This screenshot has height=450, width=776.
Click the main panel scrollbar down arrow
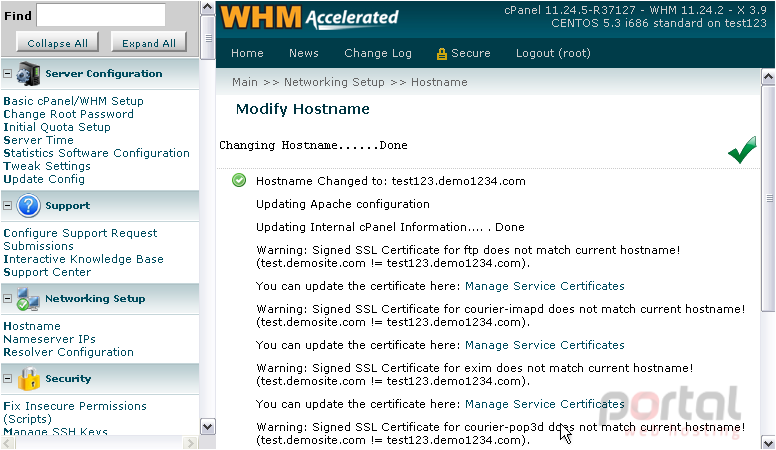click(x=768, y=442)
